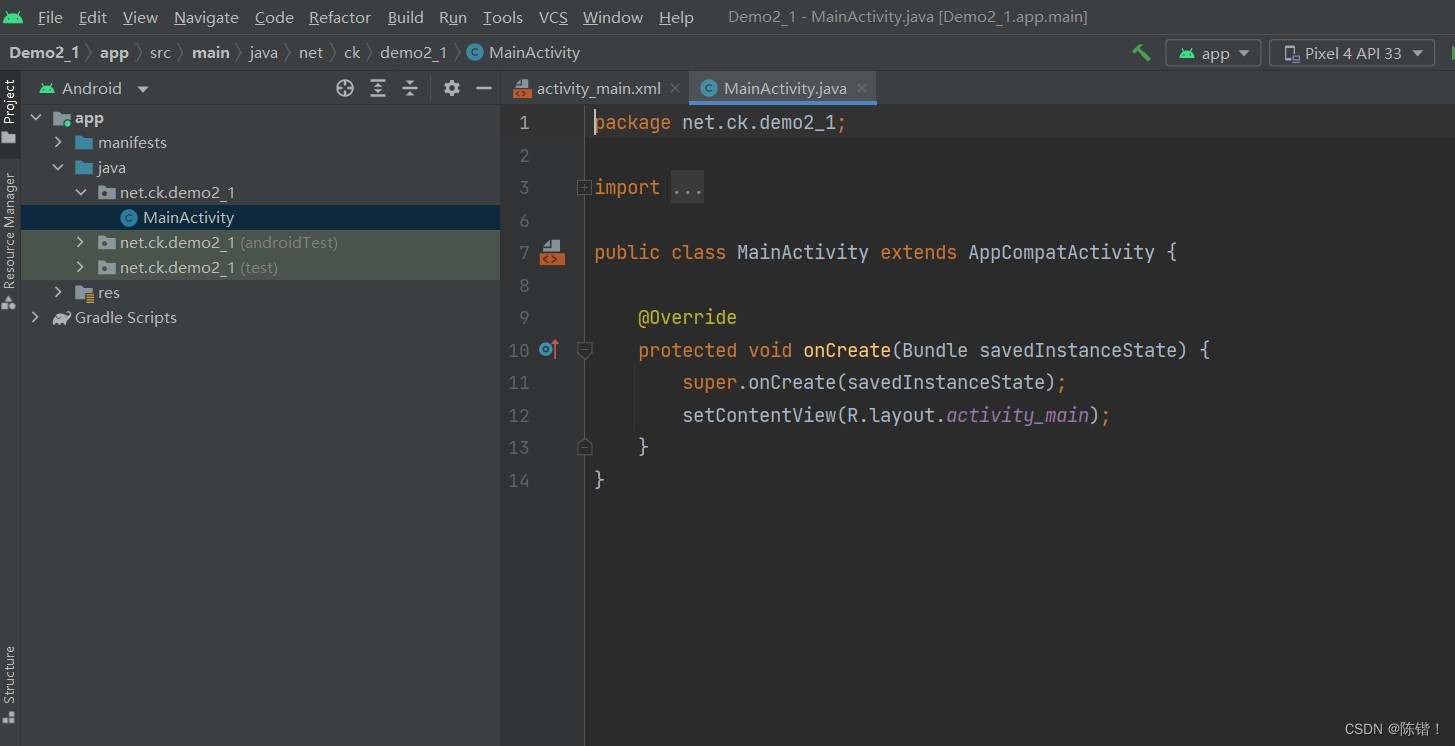Open the Refactor menu

[340, 17]
